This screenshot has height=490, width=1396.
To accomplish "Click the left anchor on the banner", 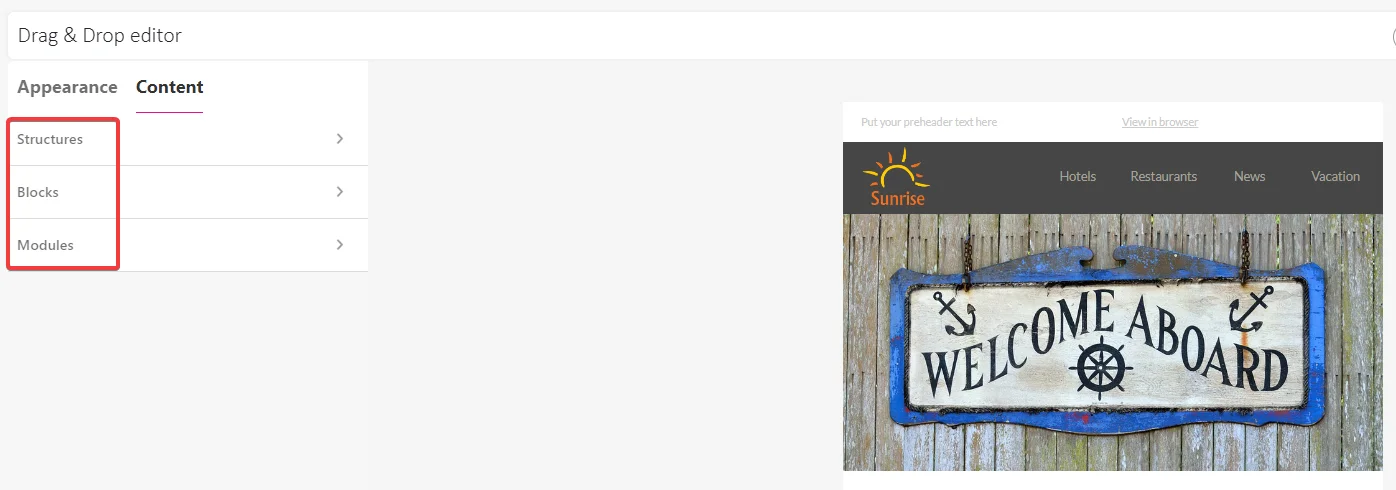I will (953, 313).
